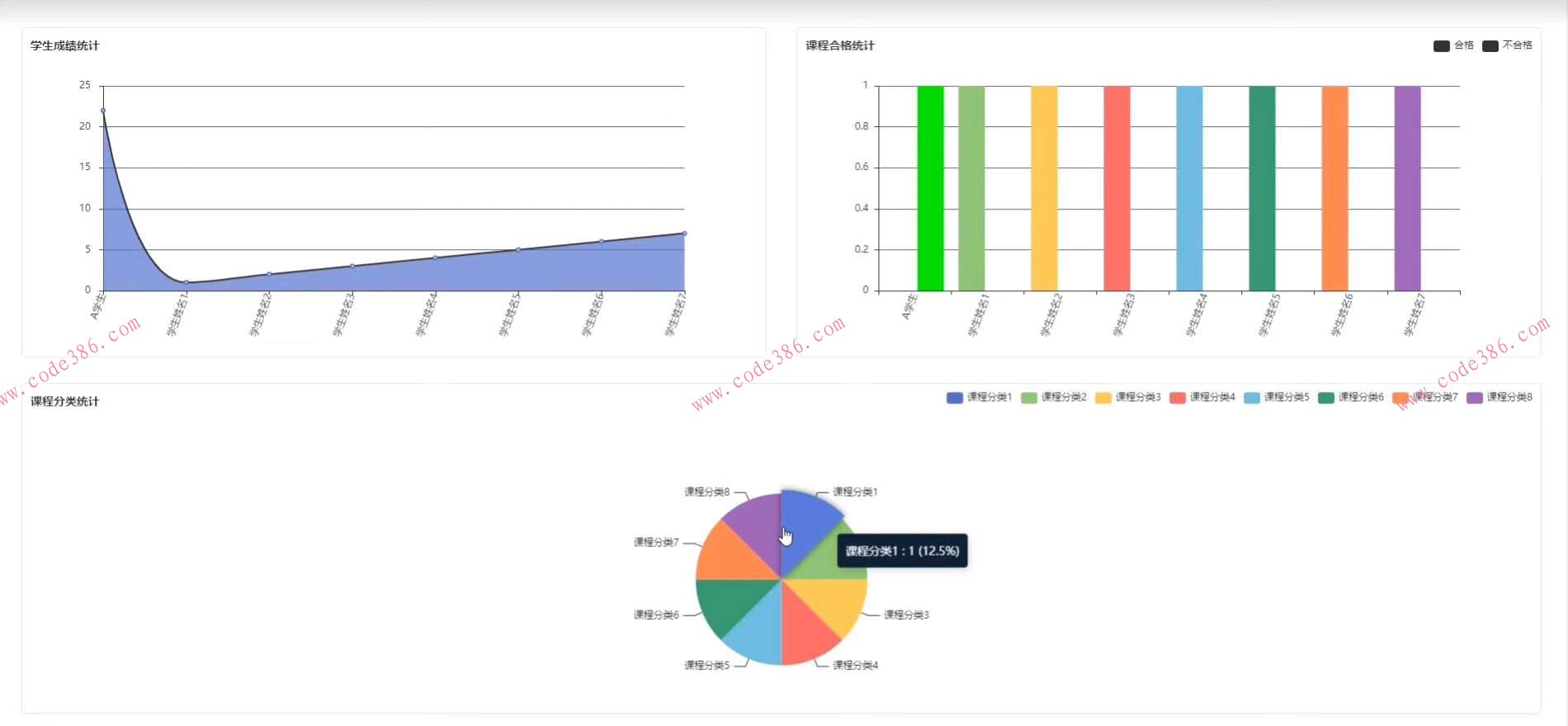Toggle 课程分类4 in the pie chart legend

[1202, 398]
